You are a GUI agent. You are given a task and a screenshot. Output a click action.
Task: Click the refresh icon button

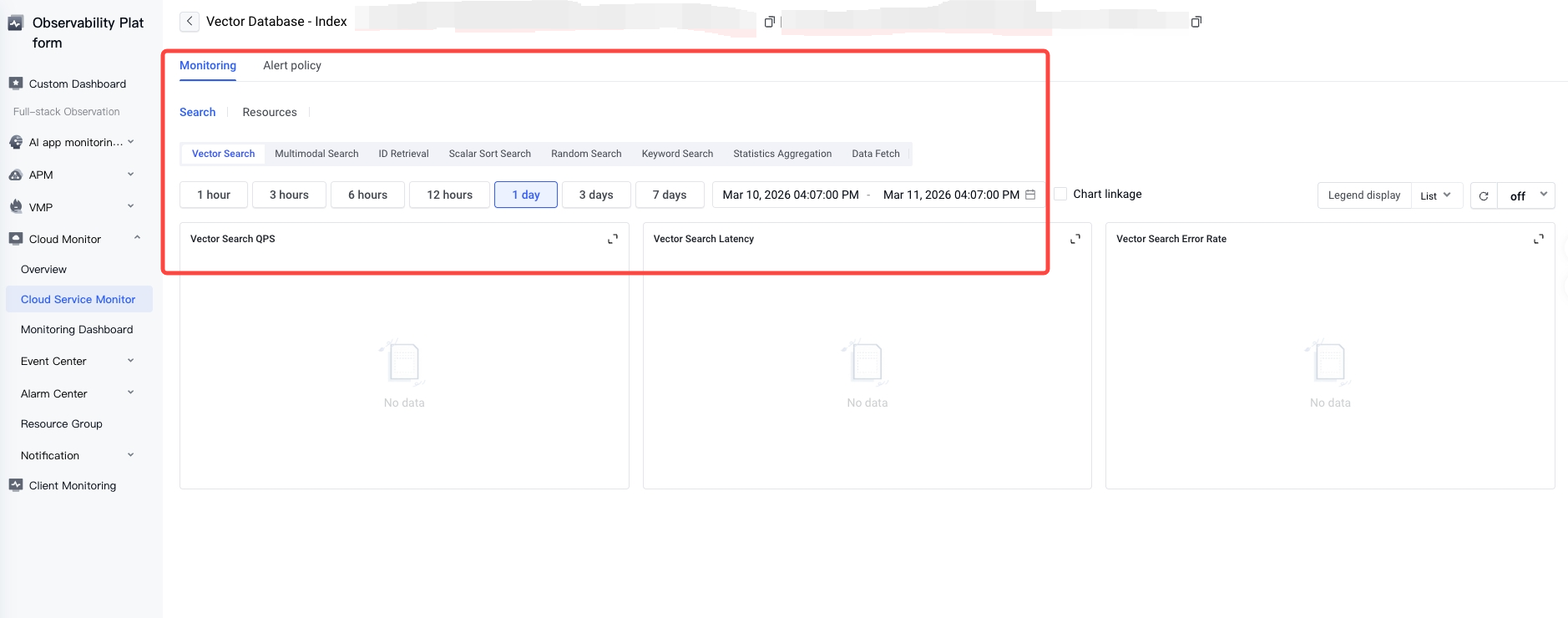[1484, 195]
